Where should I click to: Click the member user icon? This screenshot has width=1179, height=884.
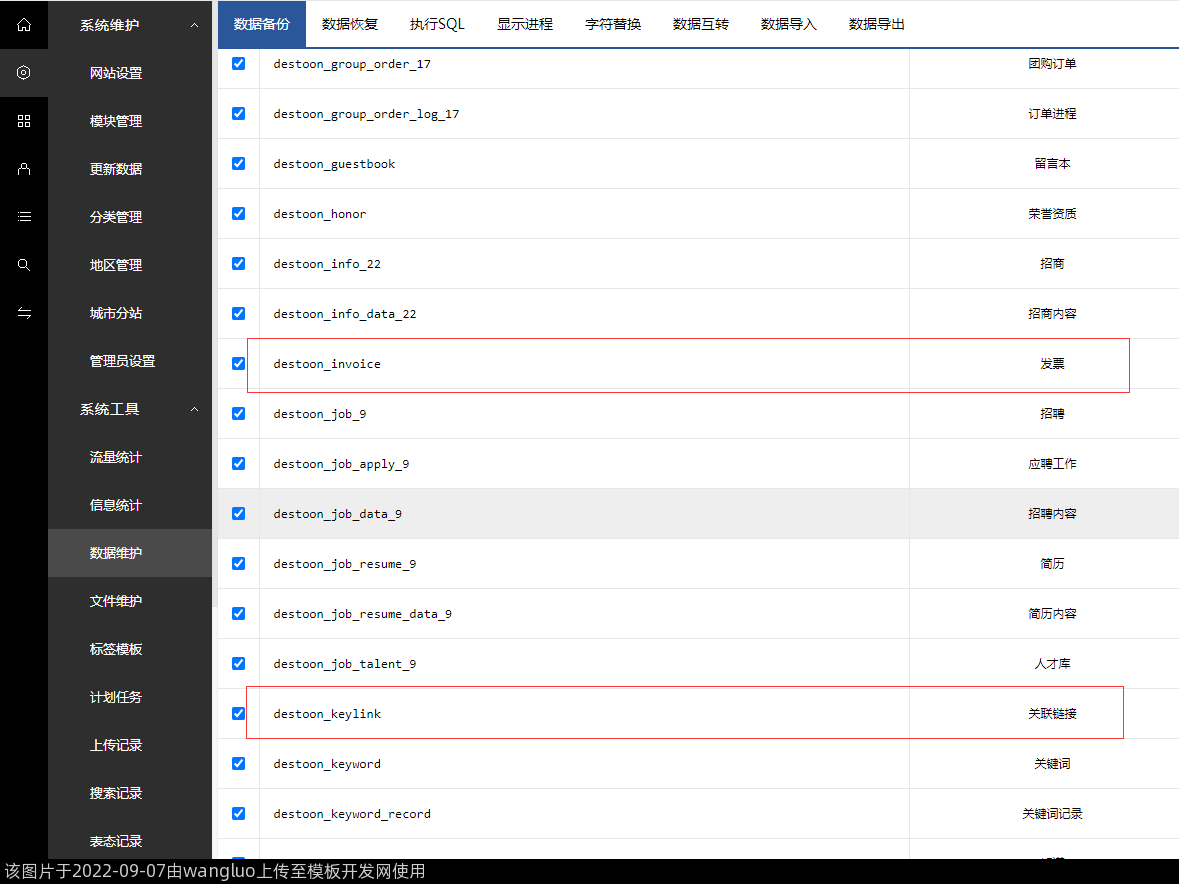[24, 169]
